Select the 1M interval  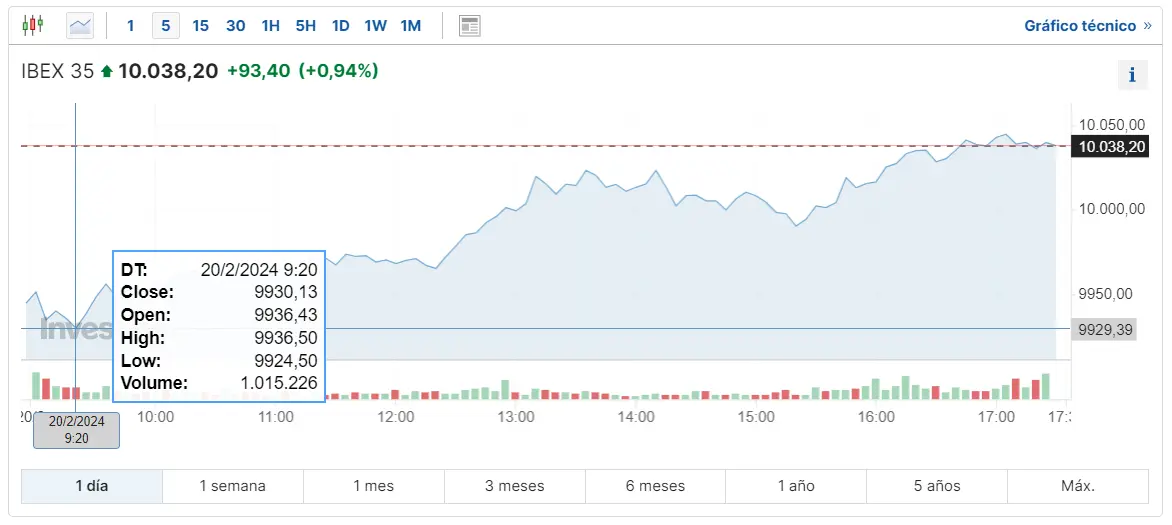pyautogui.click(x=410, y=25)
